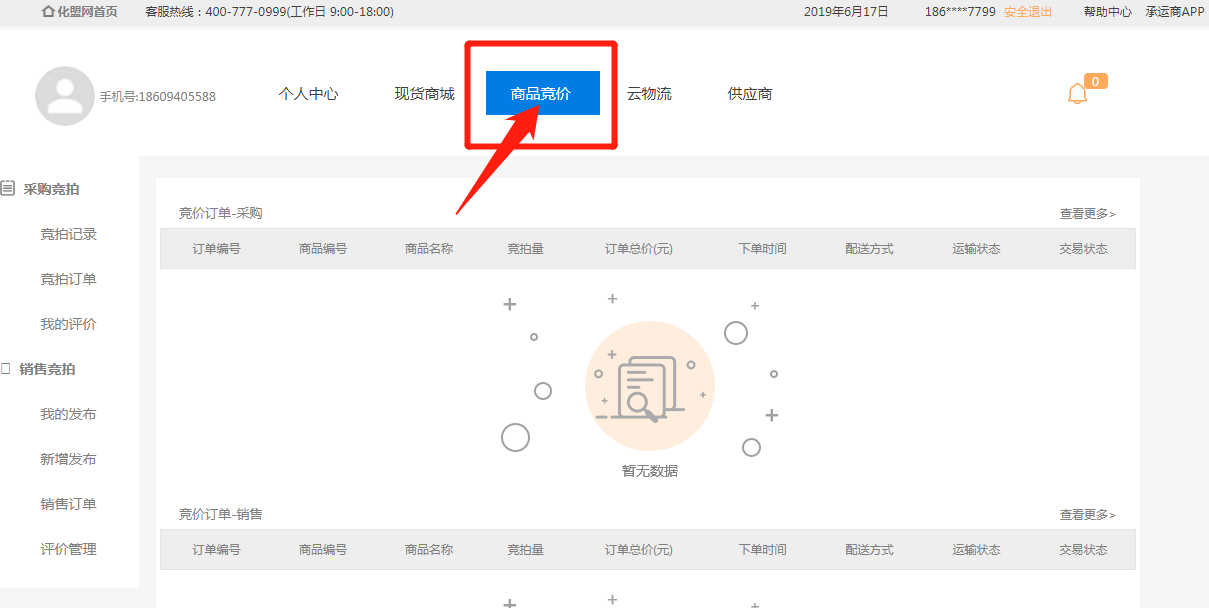Click 商品编号 header in 采购 table
1209x608 pixels.
pyautogui.click(x=323, y=249)
